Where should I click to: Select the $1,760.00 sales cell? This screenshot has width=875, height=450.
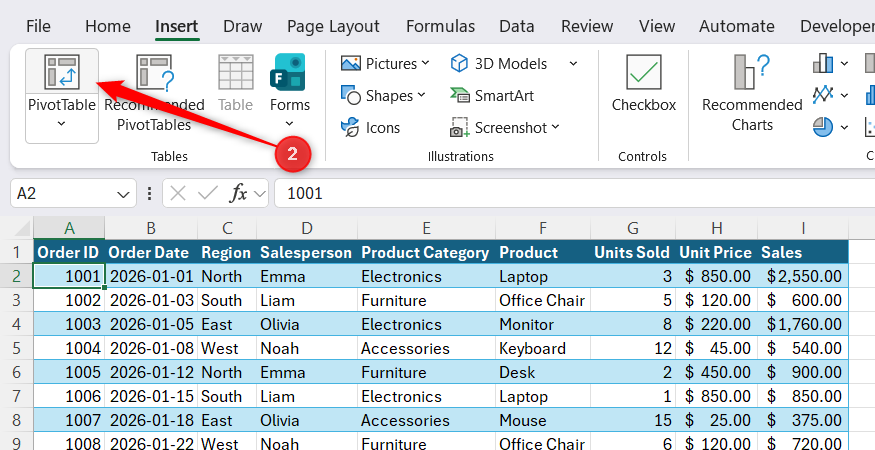click(803, 324)
